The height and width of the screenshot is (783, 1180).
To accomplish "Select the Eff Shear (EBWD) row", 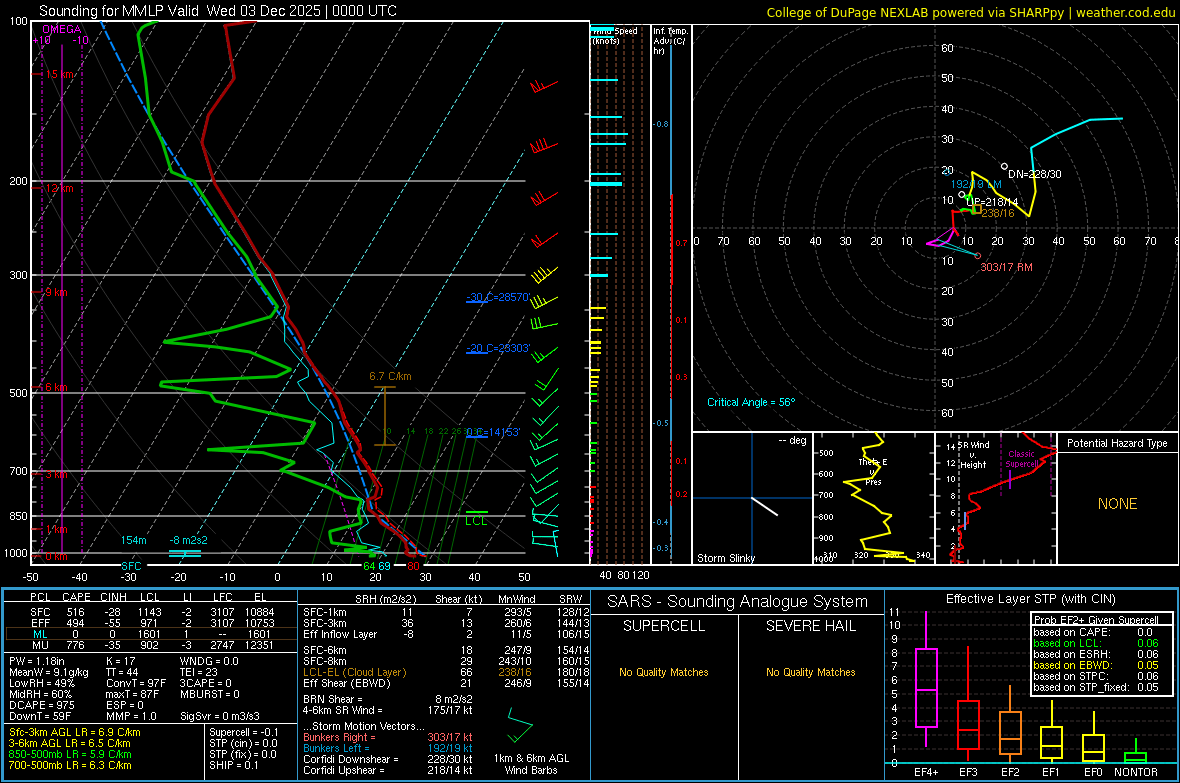I will 446,683.
